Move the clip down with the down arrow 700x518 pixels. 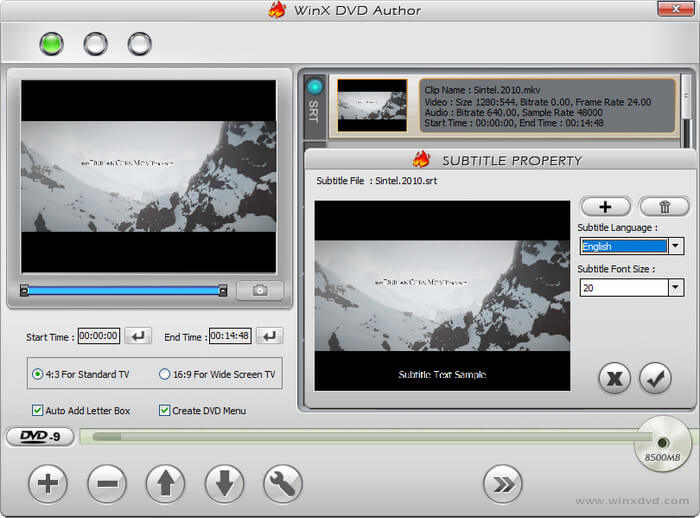(225, 484)
